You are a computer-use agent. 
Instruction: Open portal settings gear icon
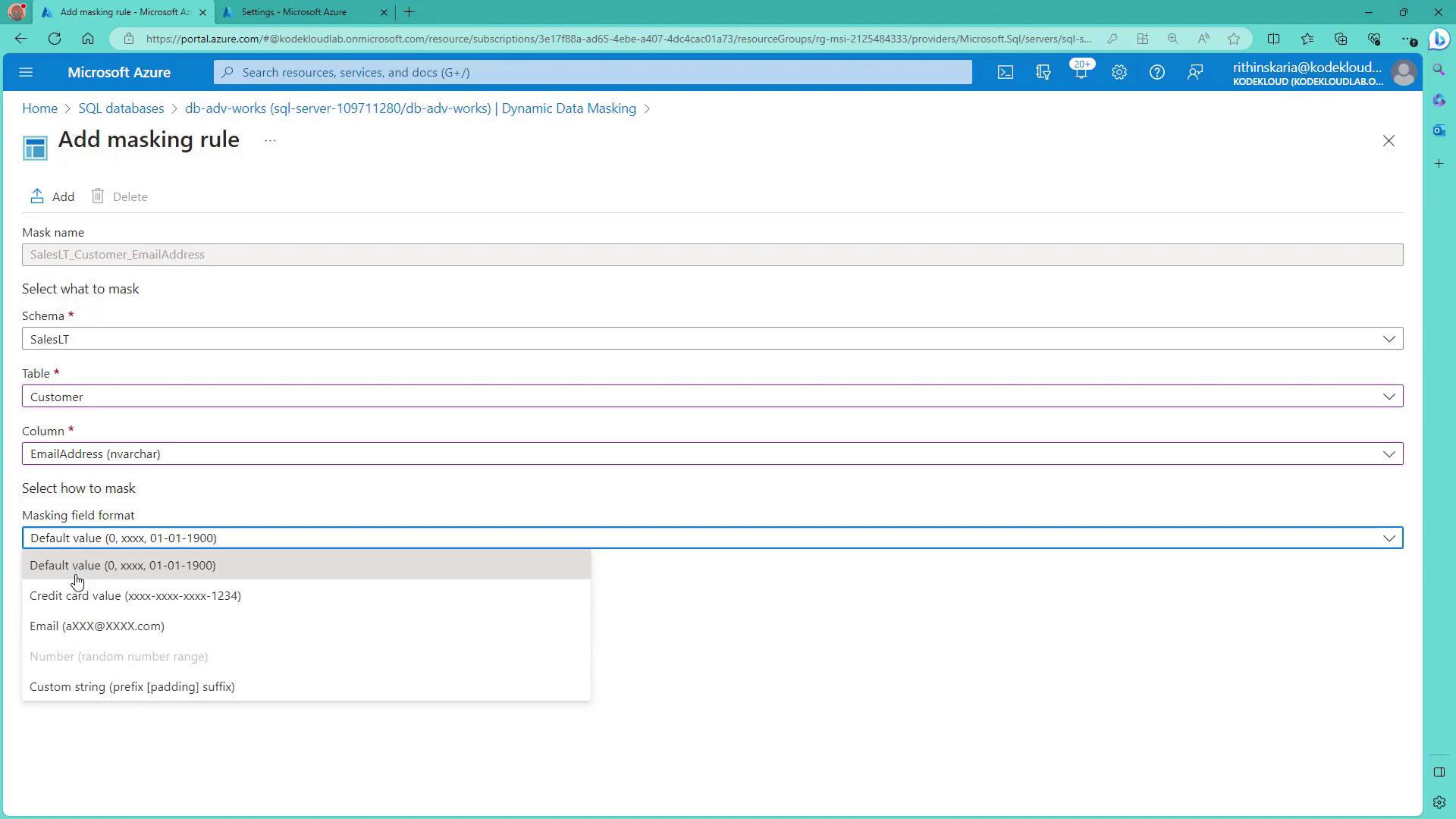(1119, 72)
